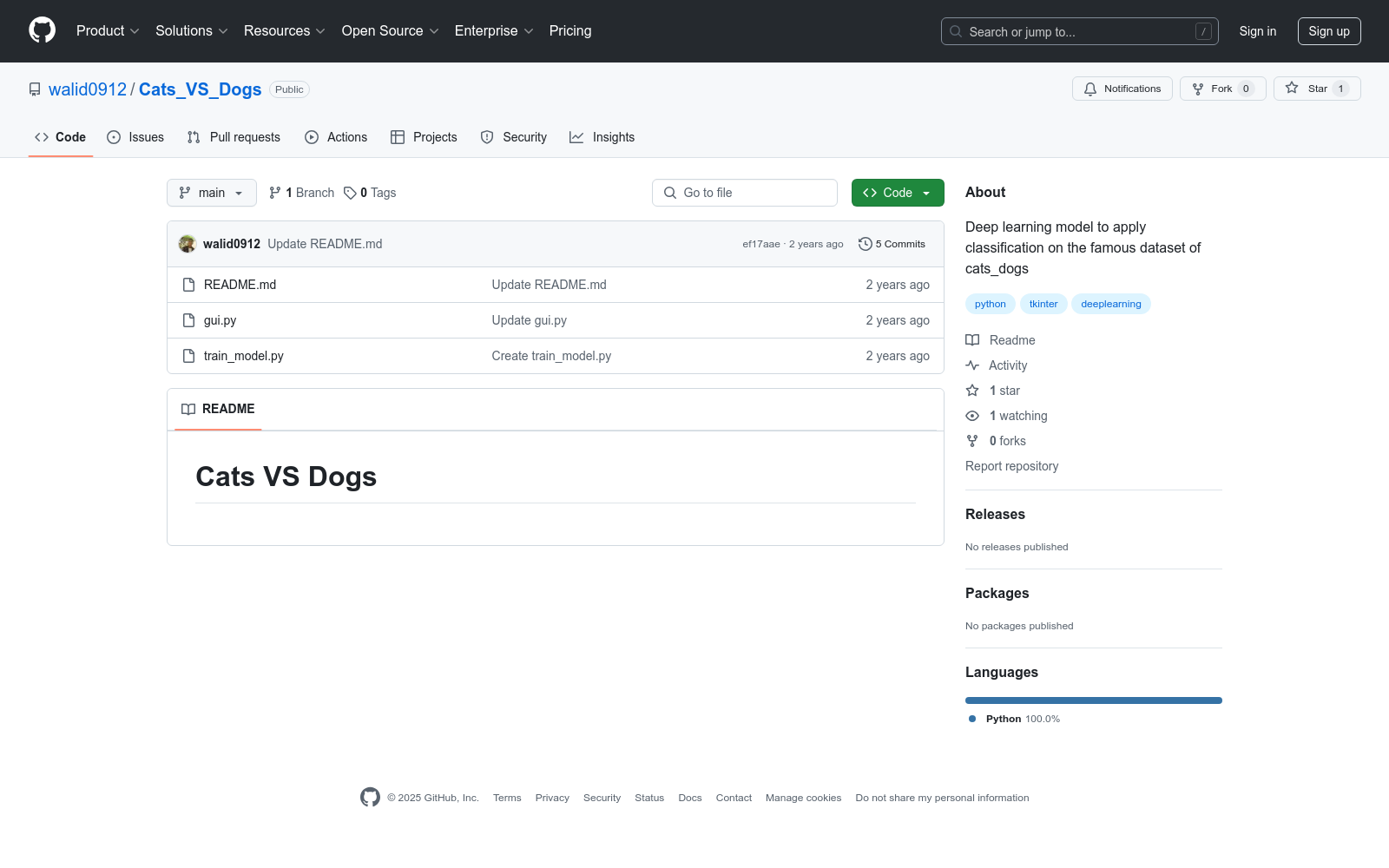Image resolution: width=1389 pixels, height=868 pixels.
Task: Click the pulse icon beside Activity
Action: tap(972, 365)
